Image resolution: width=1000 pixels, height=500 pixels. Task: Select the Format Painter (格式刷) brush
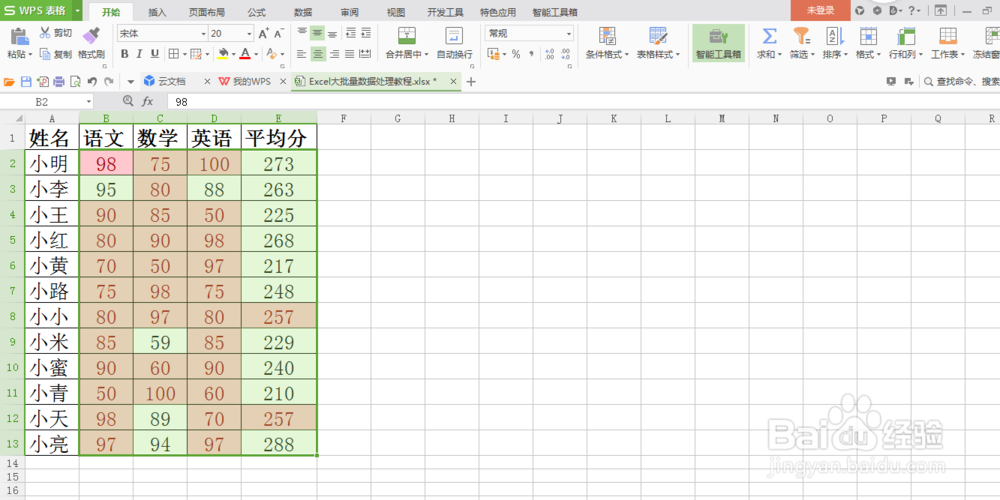(x=91, y=35)
